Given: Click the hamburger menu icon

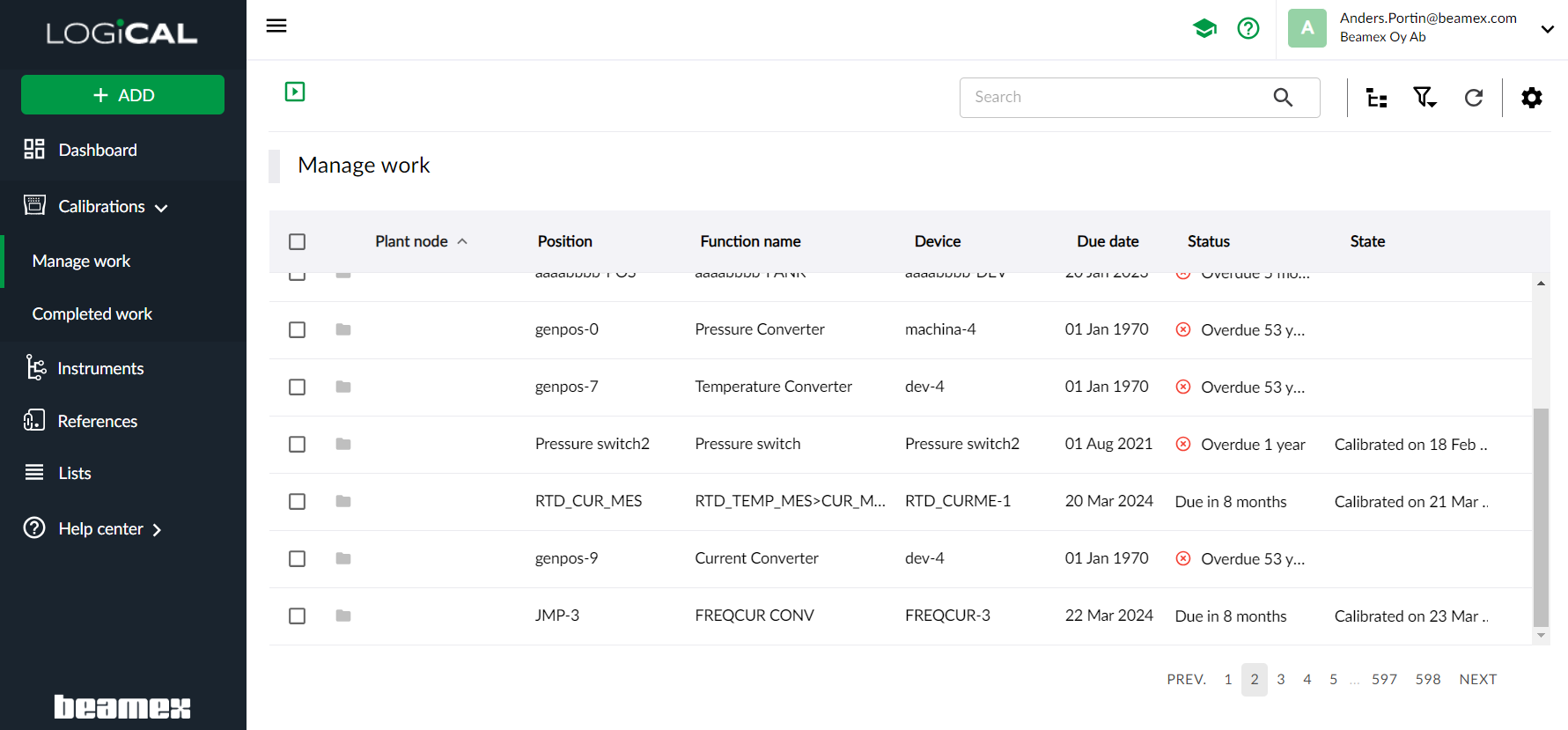Looking at the screenshot, I should [276, 26].
